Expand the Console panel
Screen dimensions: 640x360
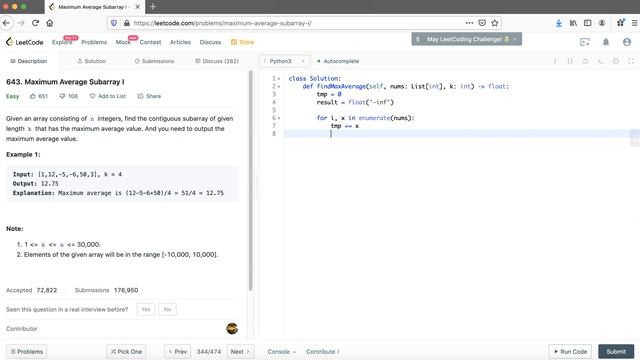click(282, 351)
